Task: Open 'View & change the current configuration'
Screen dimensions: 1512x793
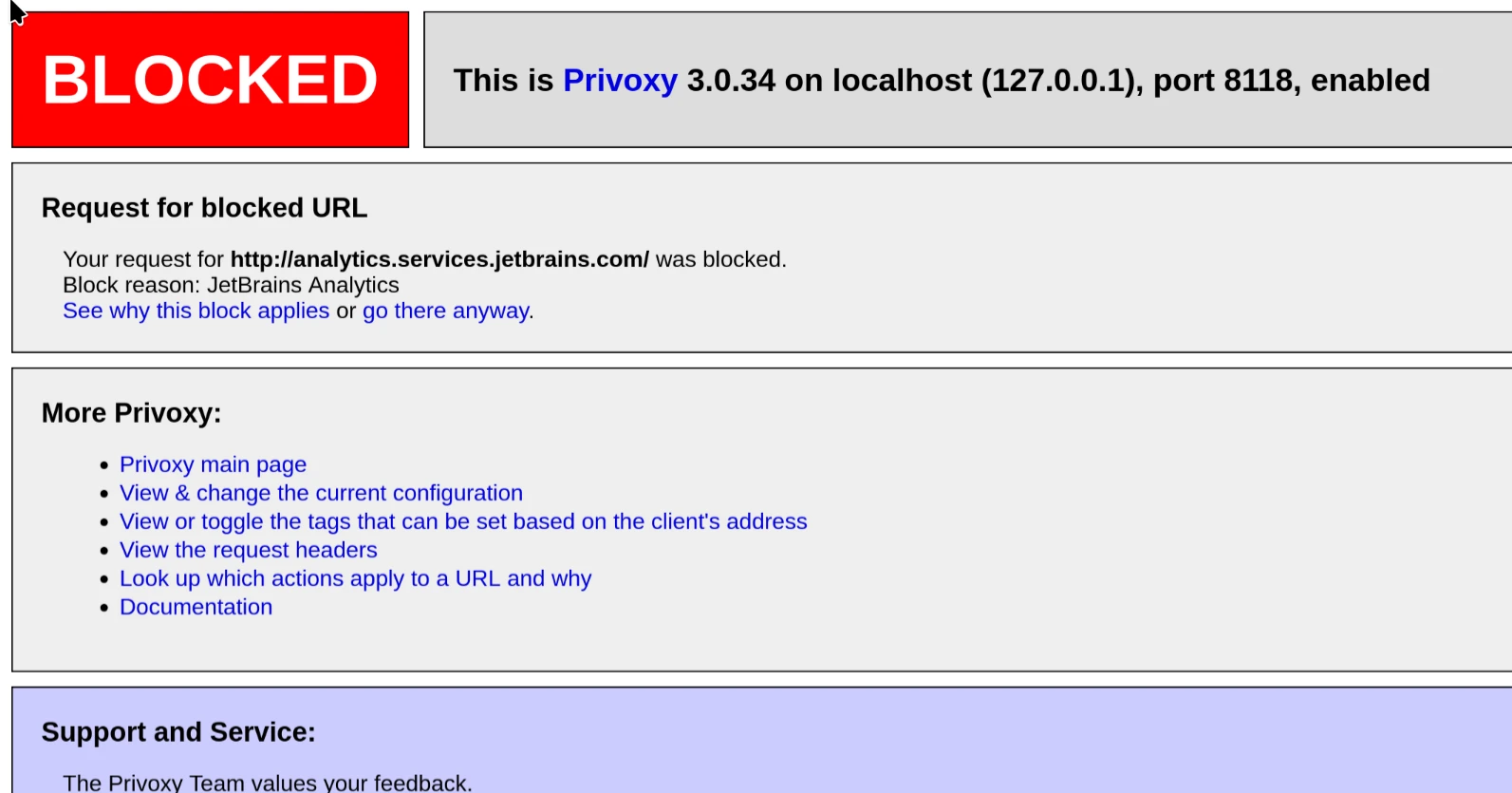Action: (321, 493)
